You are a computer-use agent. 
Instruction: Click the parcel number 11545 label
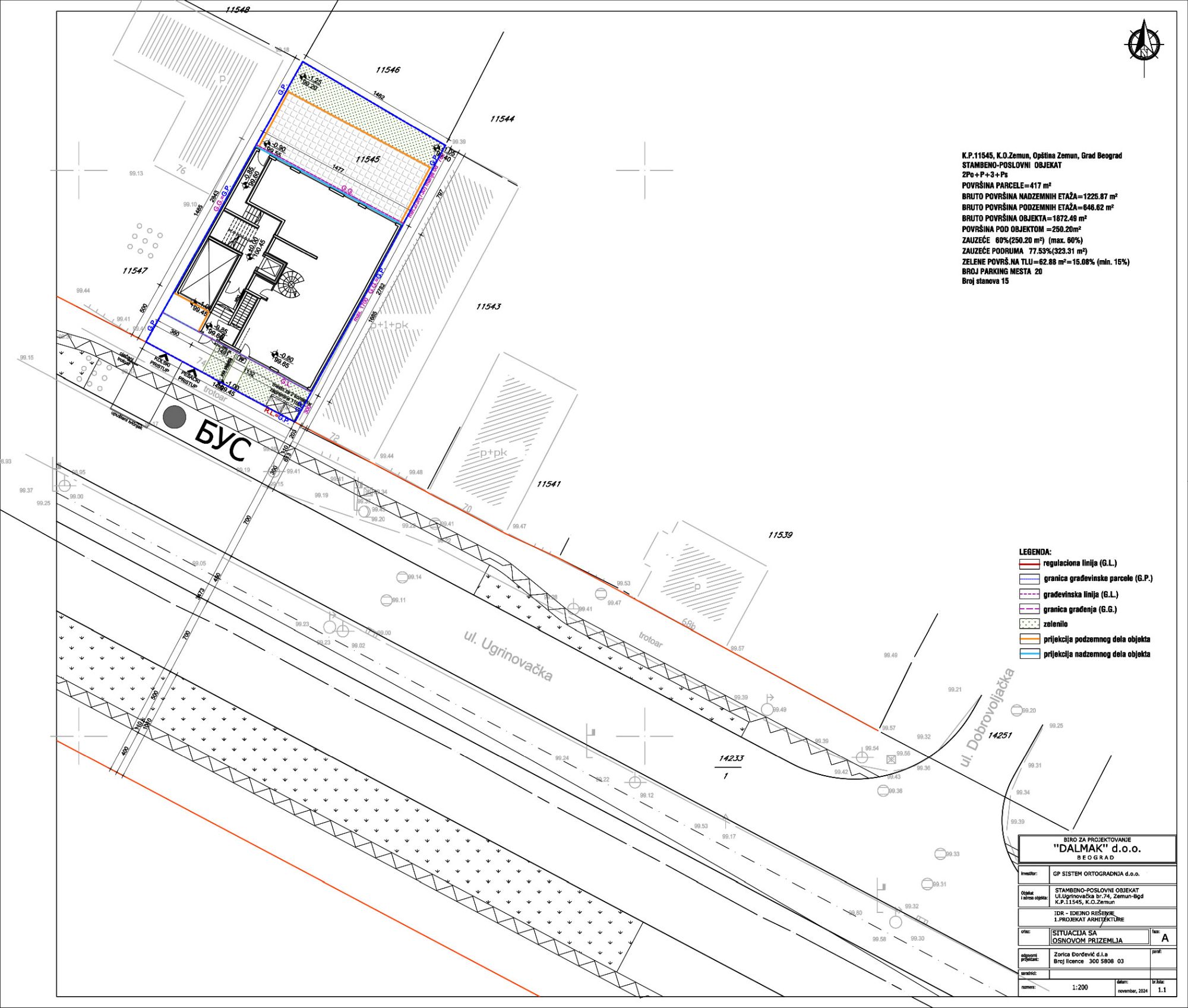pos(368,159)
